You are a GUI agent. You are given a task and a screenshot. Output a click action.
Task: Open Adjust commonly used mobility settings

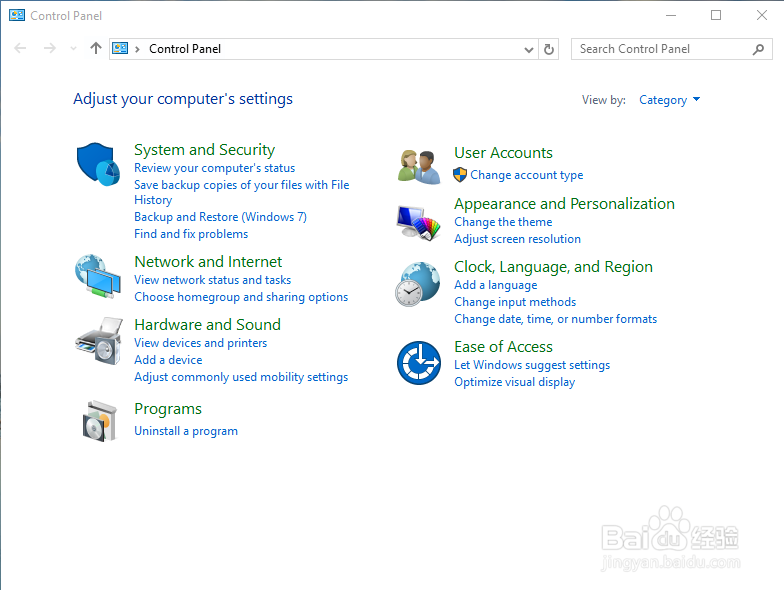point(241,377)
